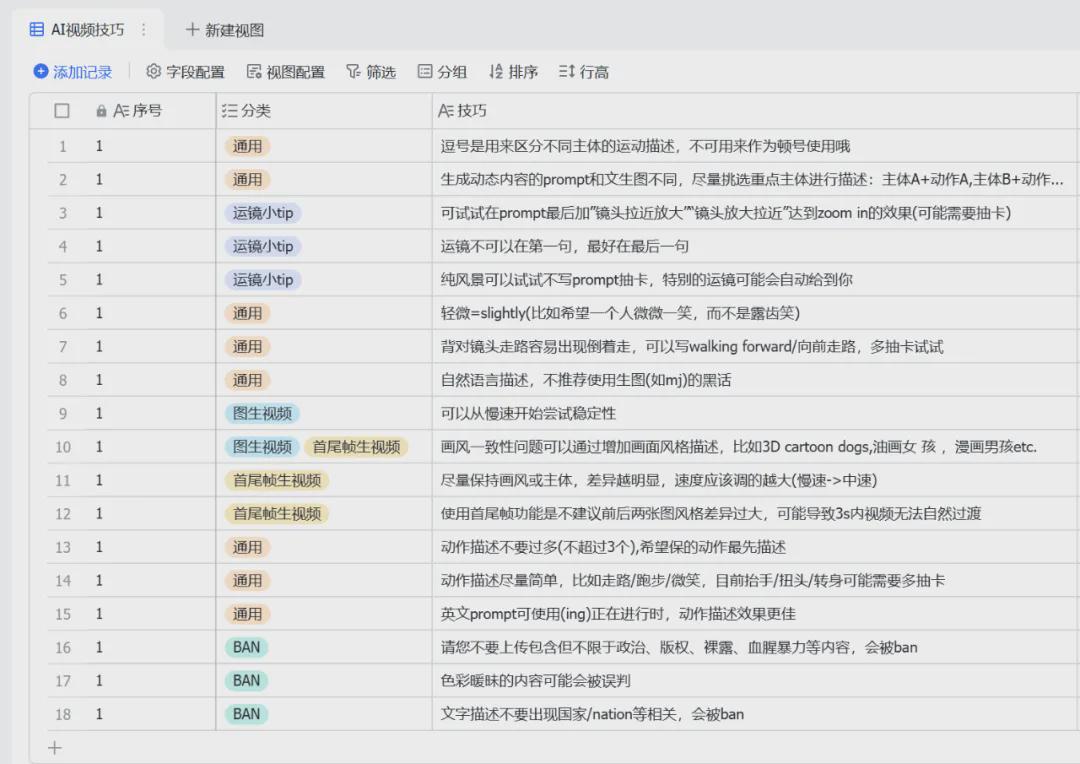1080x764 pixels.
Task: Select the 通用 tag in row 1
Action: [x=247, y=146]
